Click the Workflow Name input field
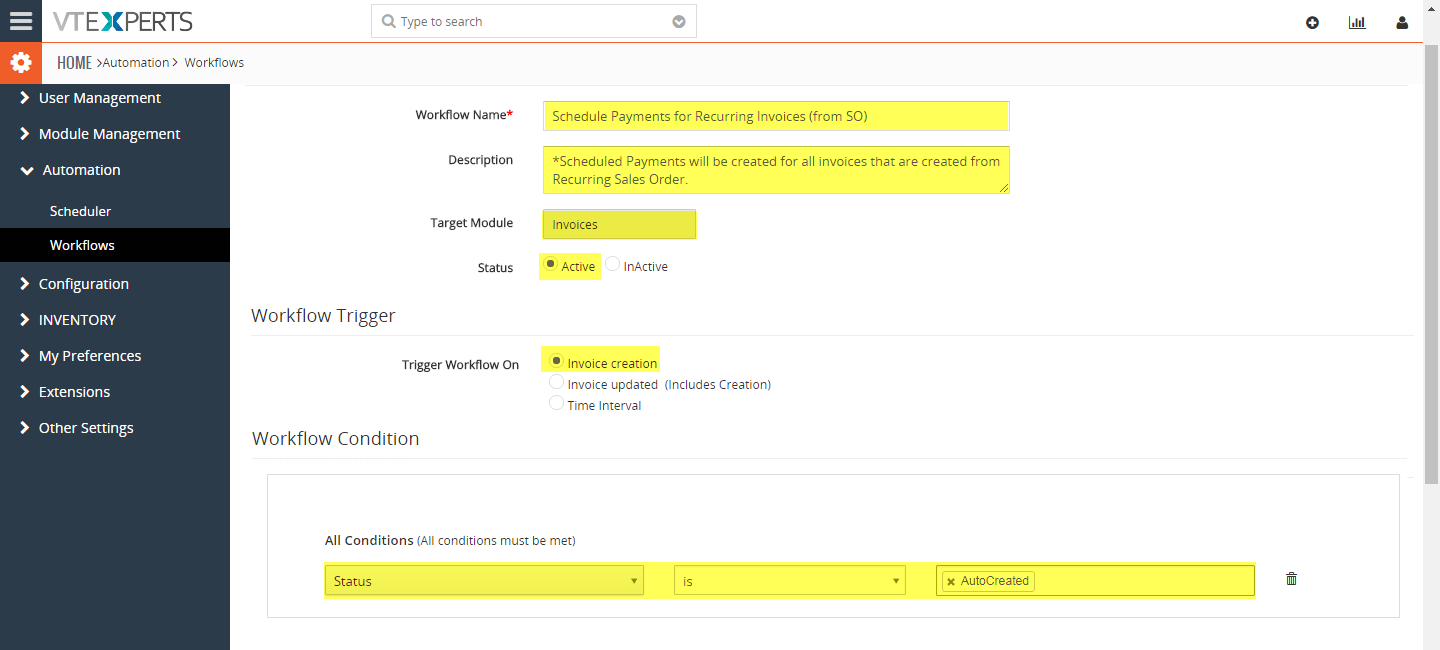 click(776, 115)
